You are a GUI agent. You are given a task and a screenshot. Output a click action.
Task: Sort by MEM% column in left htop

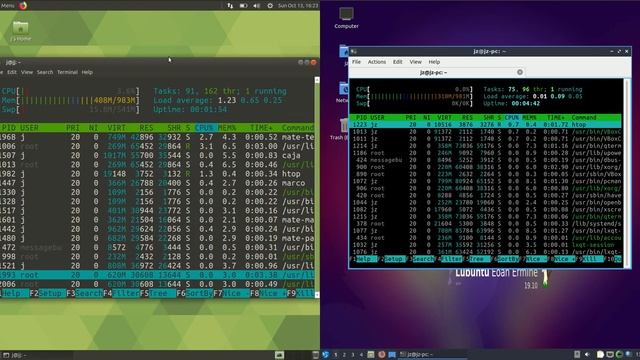227,128
